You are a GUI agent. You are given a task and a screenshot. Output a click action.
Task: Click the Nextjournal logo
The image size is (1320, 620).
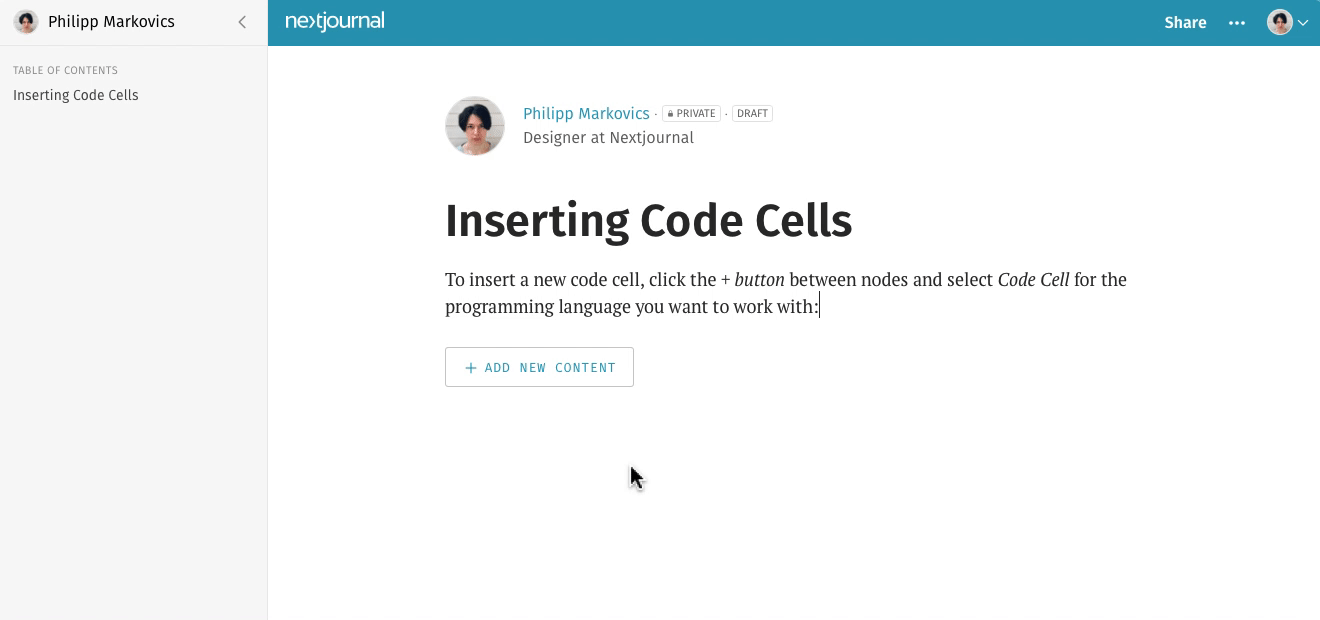pos(335,21)
